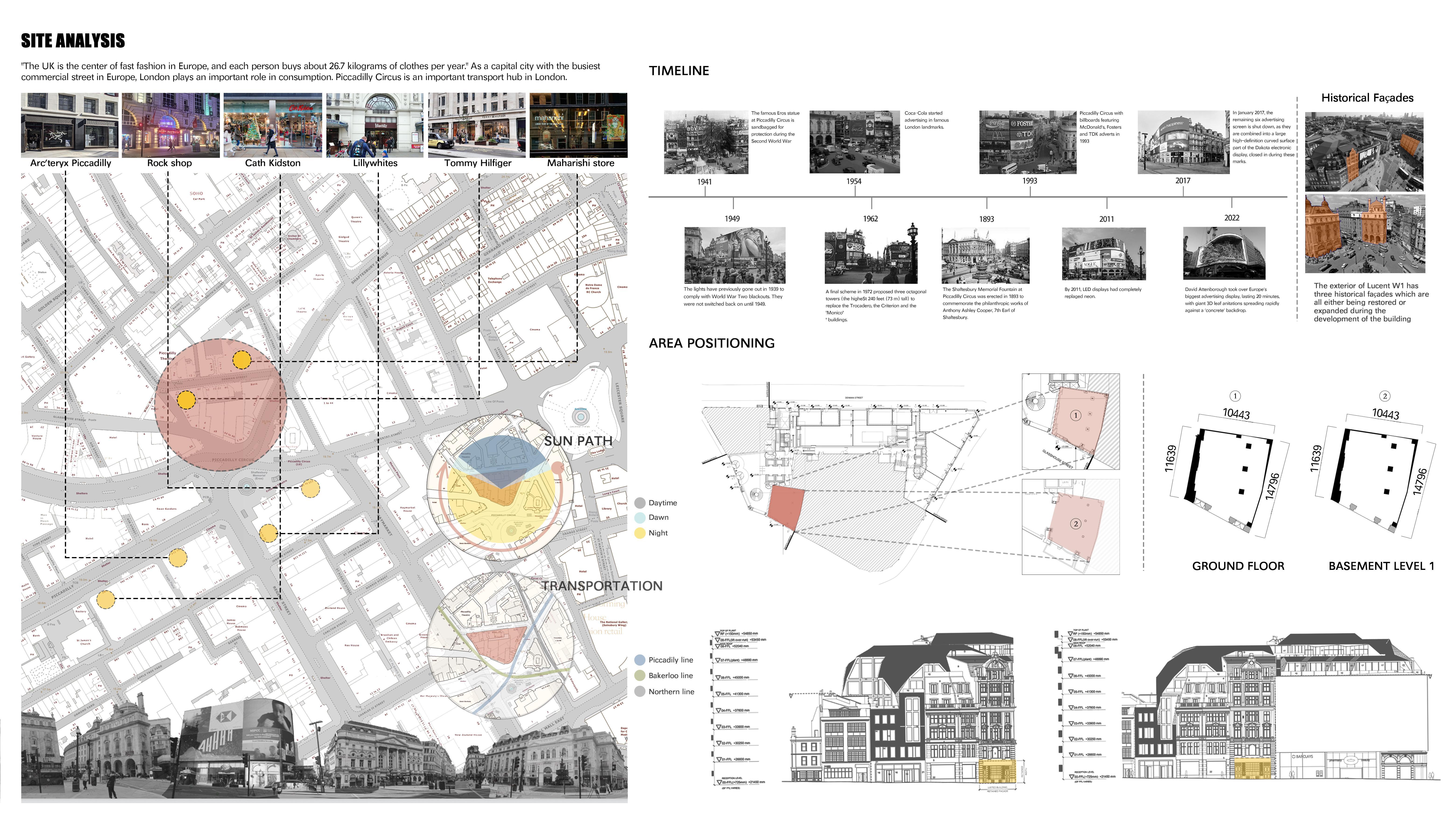Select the Tommy Hilfiger store photo
The width and height of the screenshot is (1456, 819).
click(476, 125)
